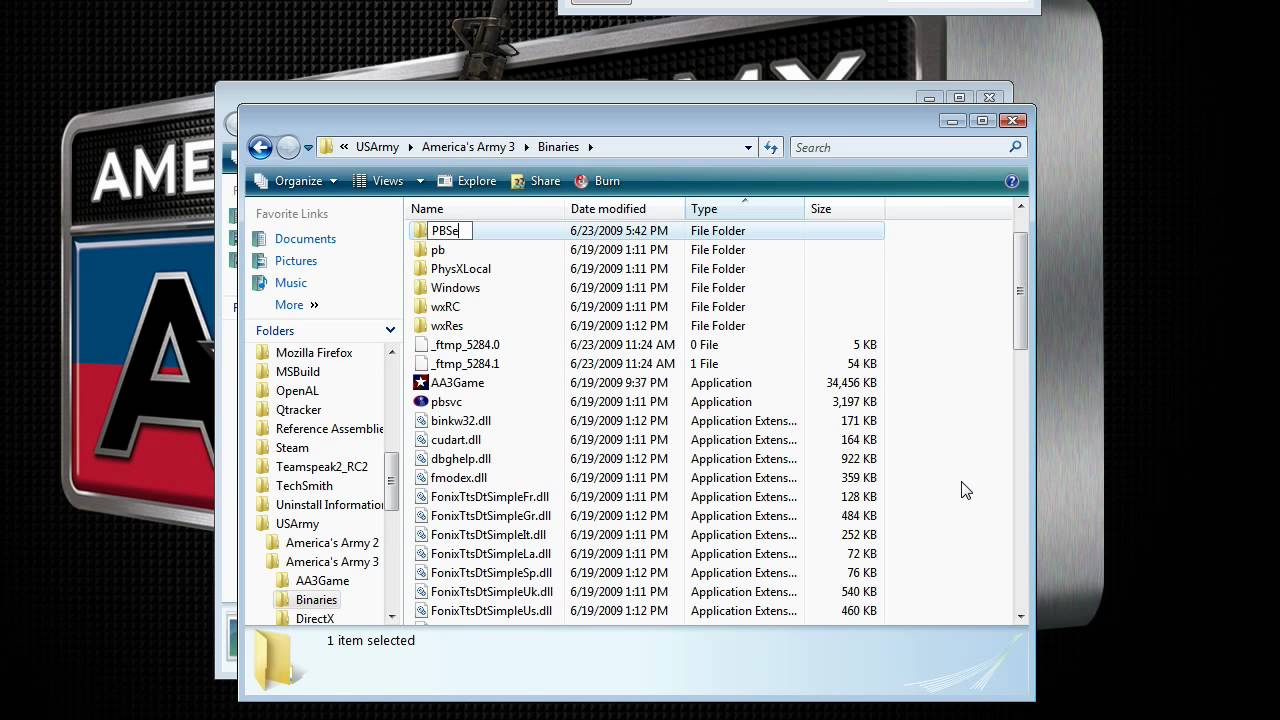
Task: Select the cudart.dll file icon
Action: [x=420, y=440]
